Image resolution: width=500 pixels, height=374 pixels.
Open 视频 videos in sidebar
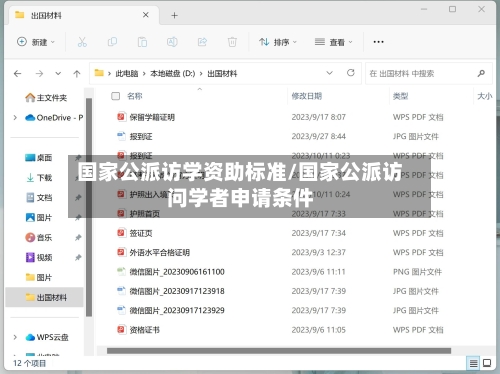[x=39, y=257]
